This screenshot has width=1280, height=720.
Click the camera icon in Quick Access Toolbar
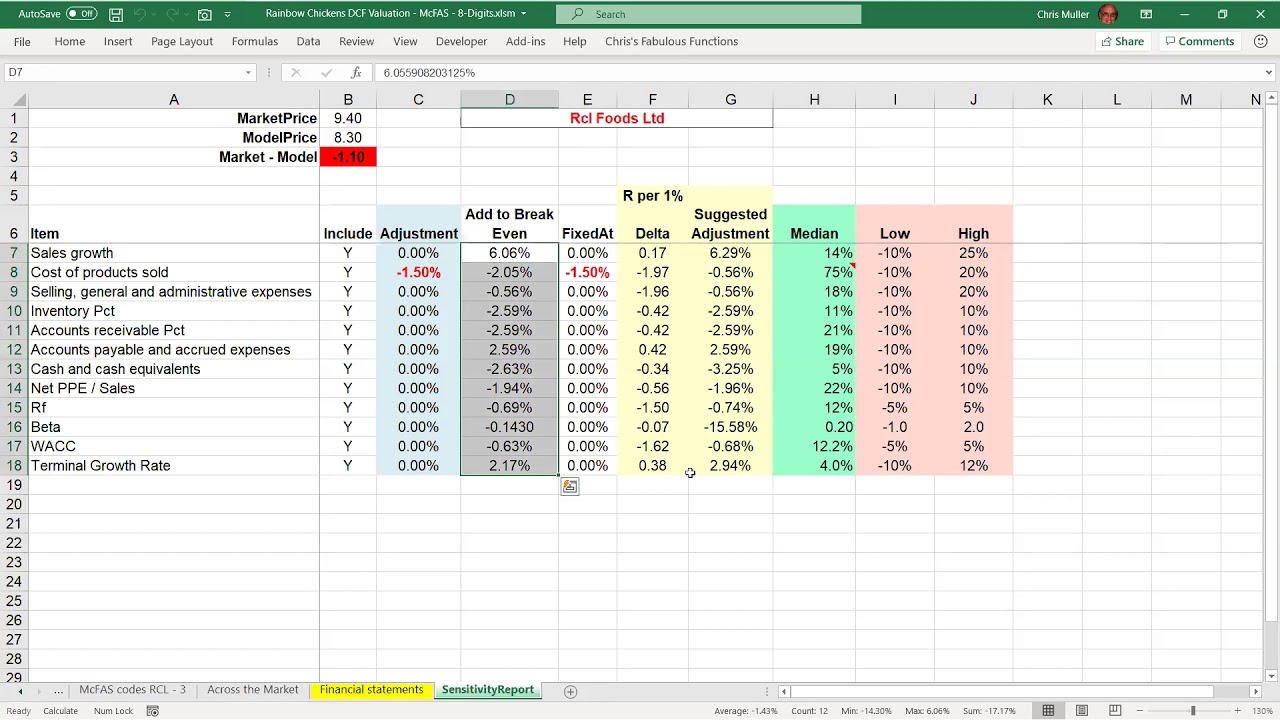click(205, 14)
